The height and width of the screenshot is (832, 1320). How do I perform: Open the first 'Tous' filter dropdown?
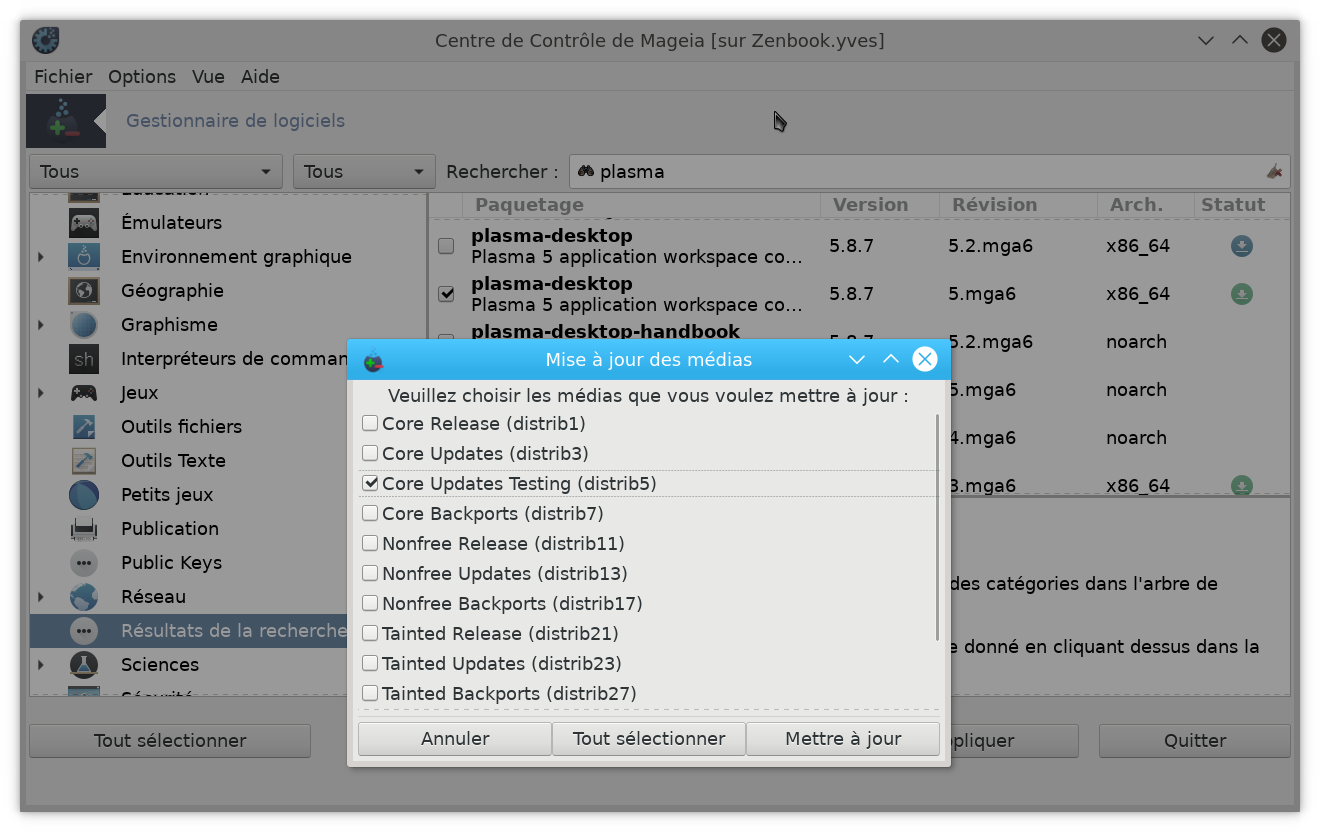click(x=156, y=171)
